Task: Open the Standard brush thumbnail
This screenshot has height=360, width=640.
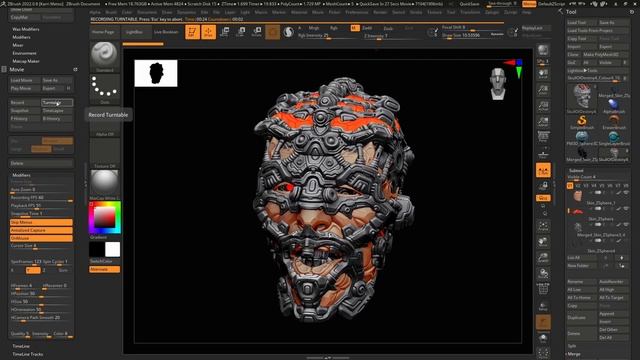Action: pyautogui.click(x=104, y=57)
